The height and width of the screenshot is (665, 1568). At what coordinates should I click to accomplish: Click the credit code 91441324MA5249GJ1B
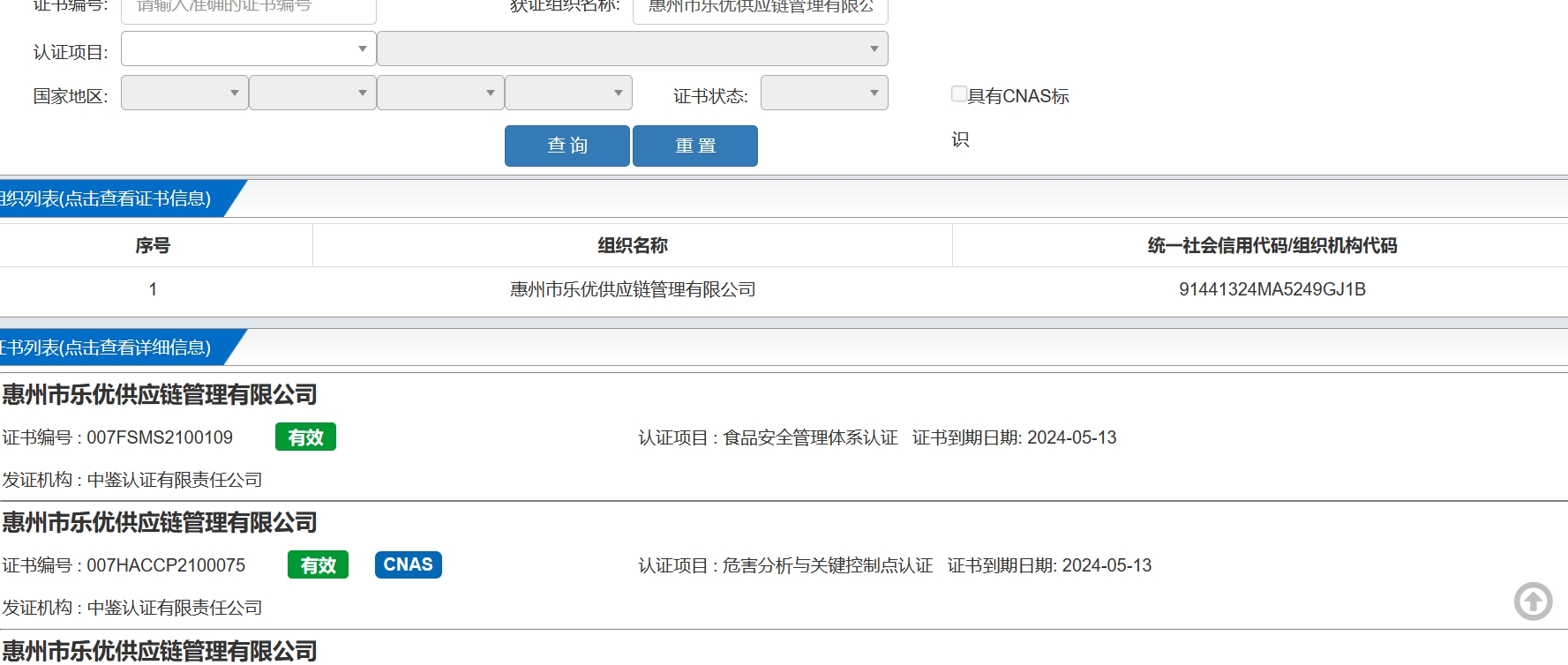click(1272, 289)
